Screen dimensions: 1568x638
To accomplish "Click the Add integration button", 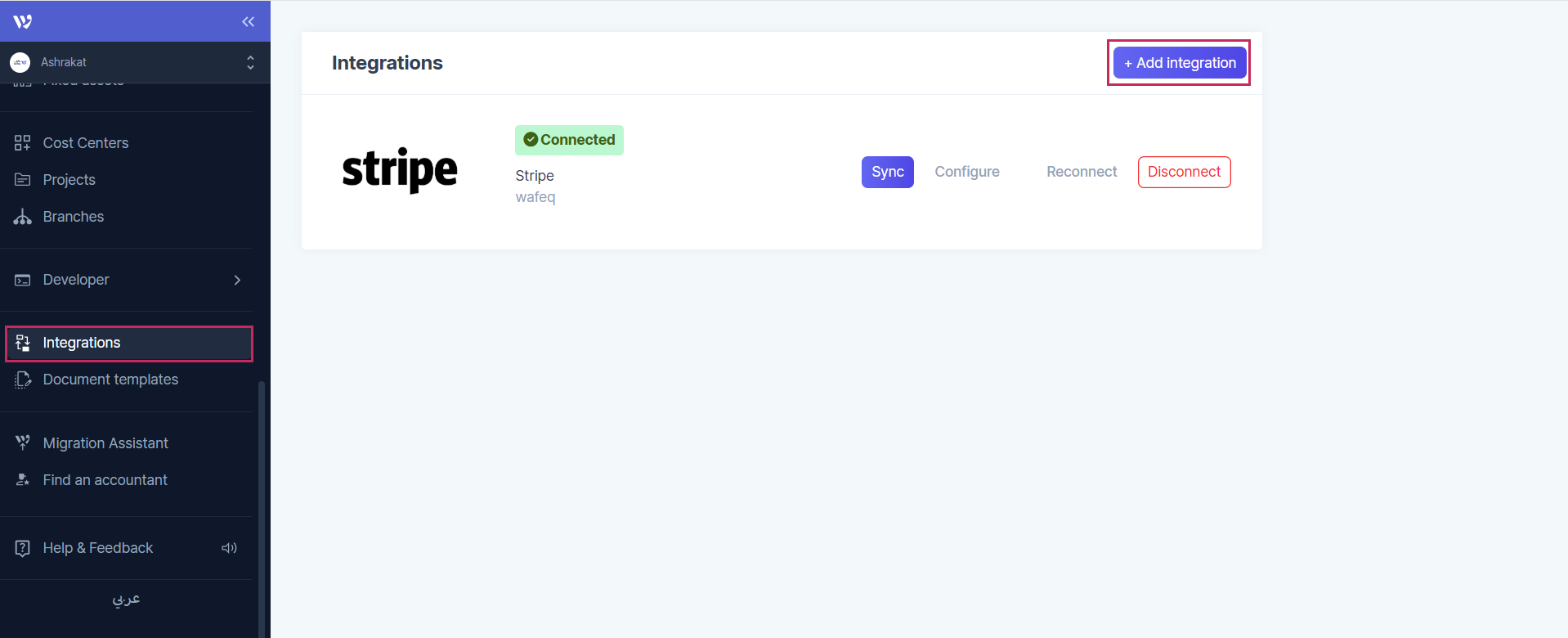I will point(1179,63).
